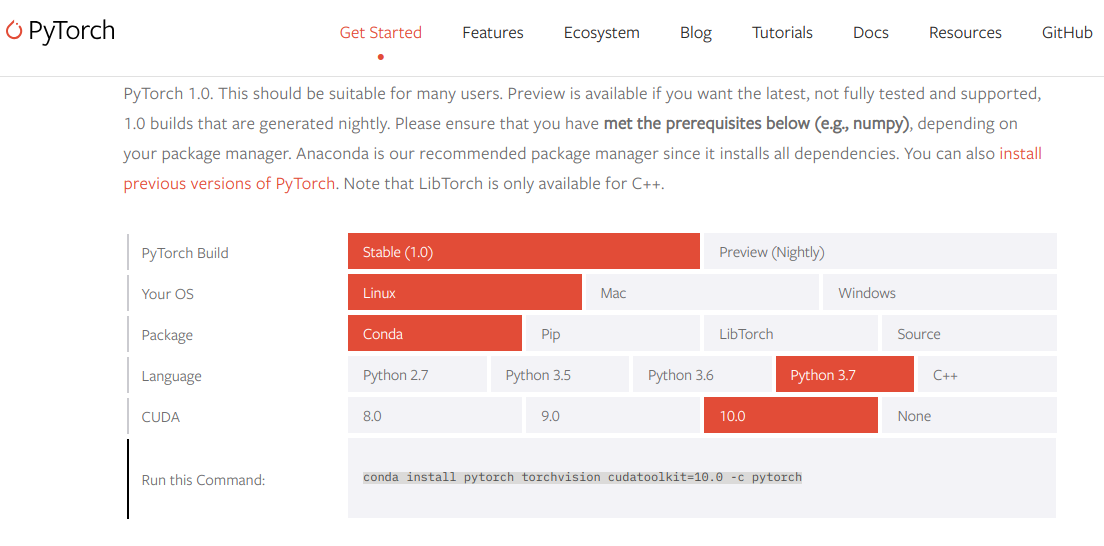Click the conda install command text
Viewport: 1104px width, 546px height.
click(x=582, y=477)
